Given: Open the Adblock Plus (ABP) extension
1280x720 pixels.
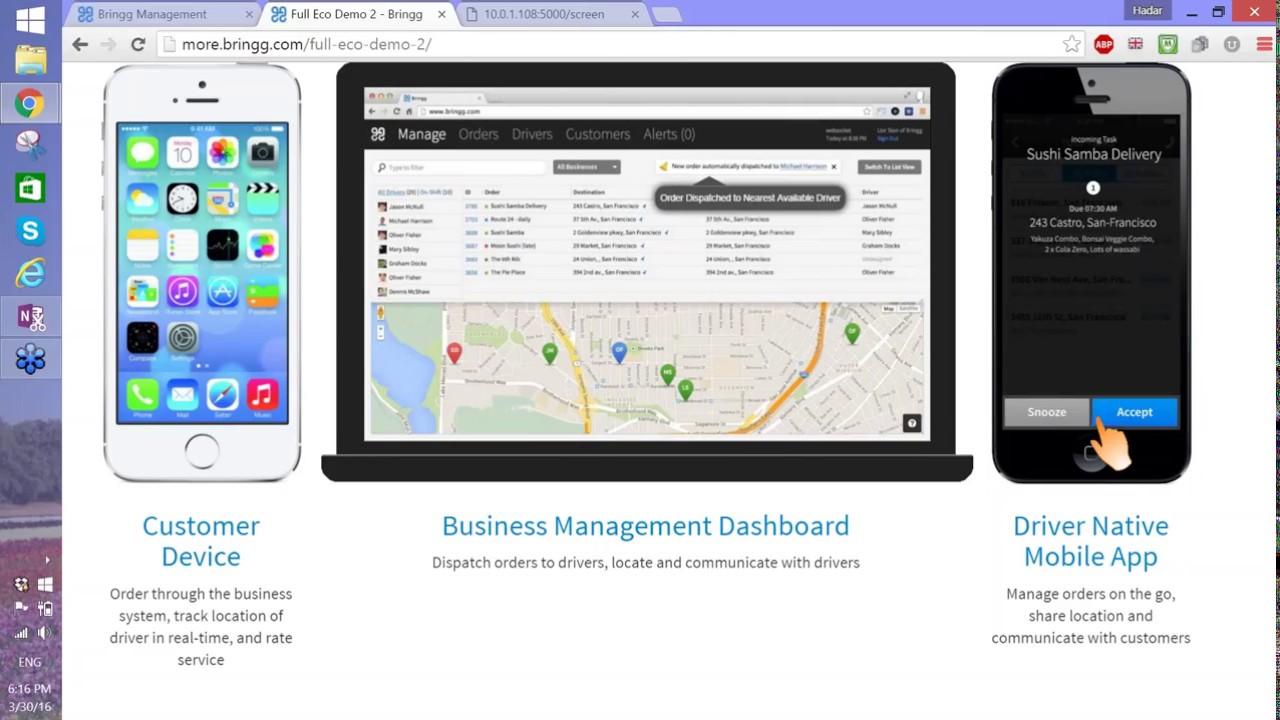Looking at the screenshot, I should click(1104, 44).
